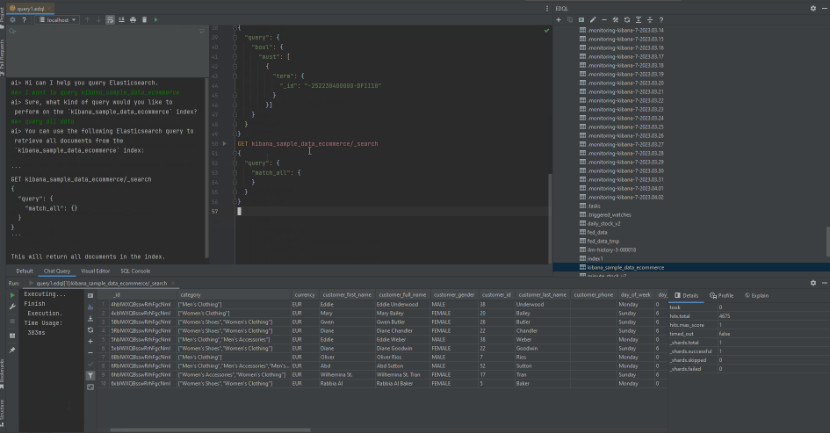Rerun the query in the Run panel

pyautogui.click(x=12, y=295)
